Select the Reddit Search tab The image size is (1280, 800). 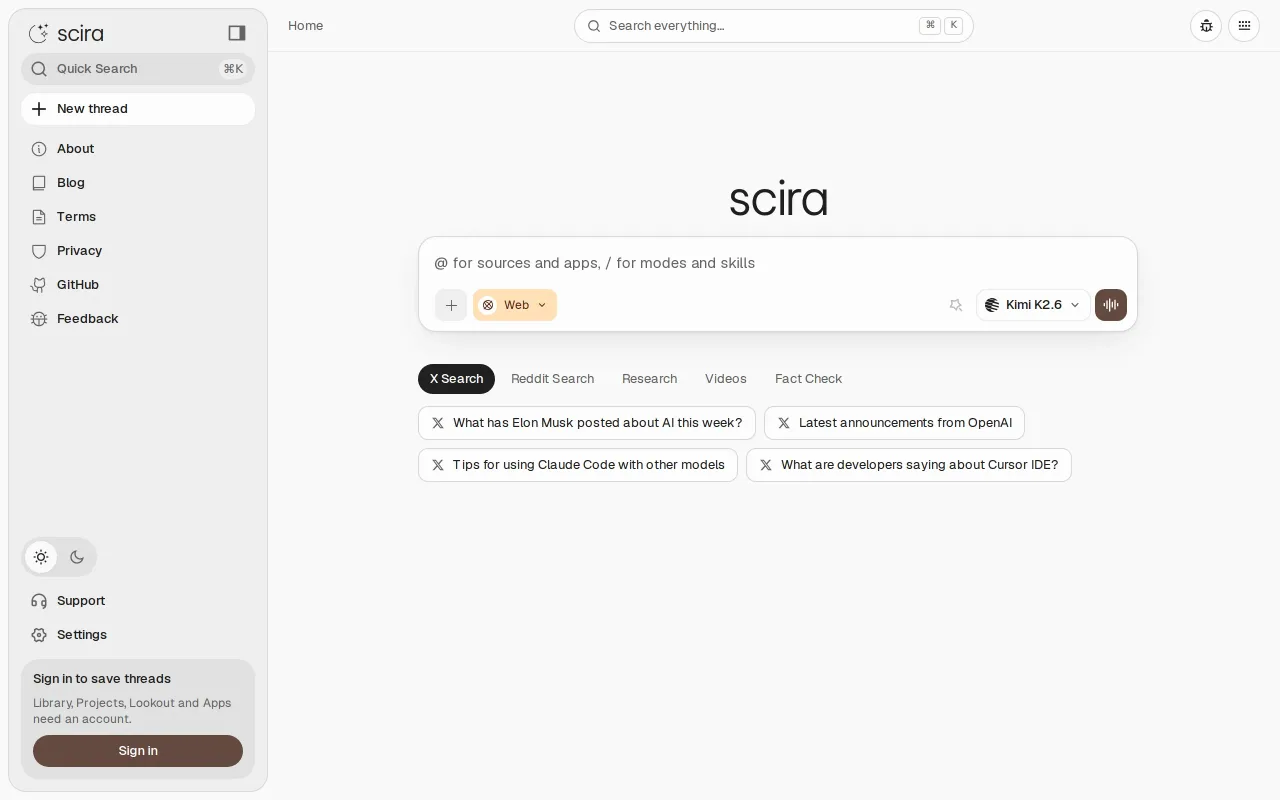[552, 379]
